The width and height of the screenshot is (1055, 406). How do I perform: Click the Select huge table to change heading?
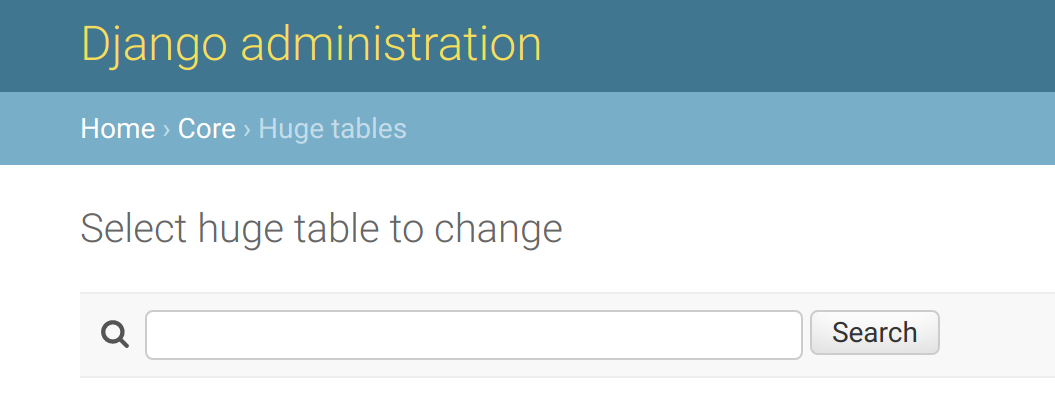(322, 229)
